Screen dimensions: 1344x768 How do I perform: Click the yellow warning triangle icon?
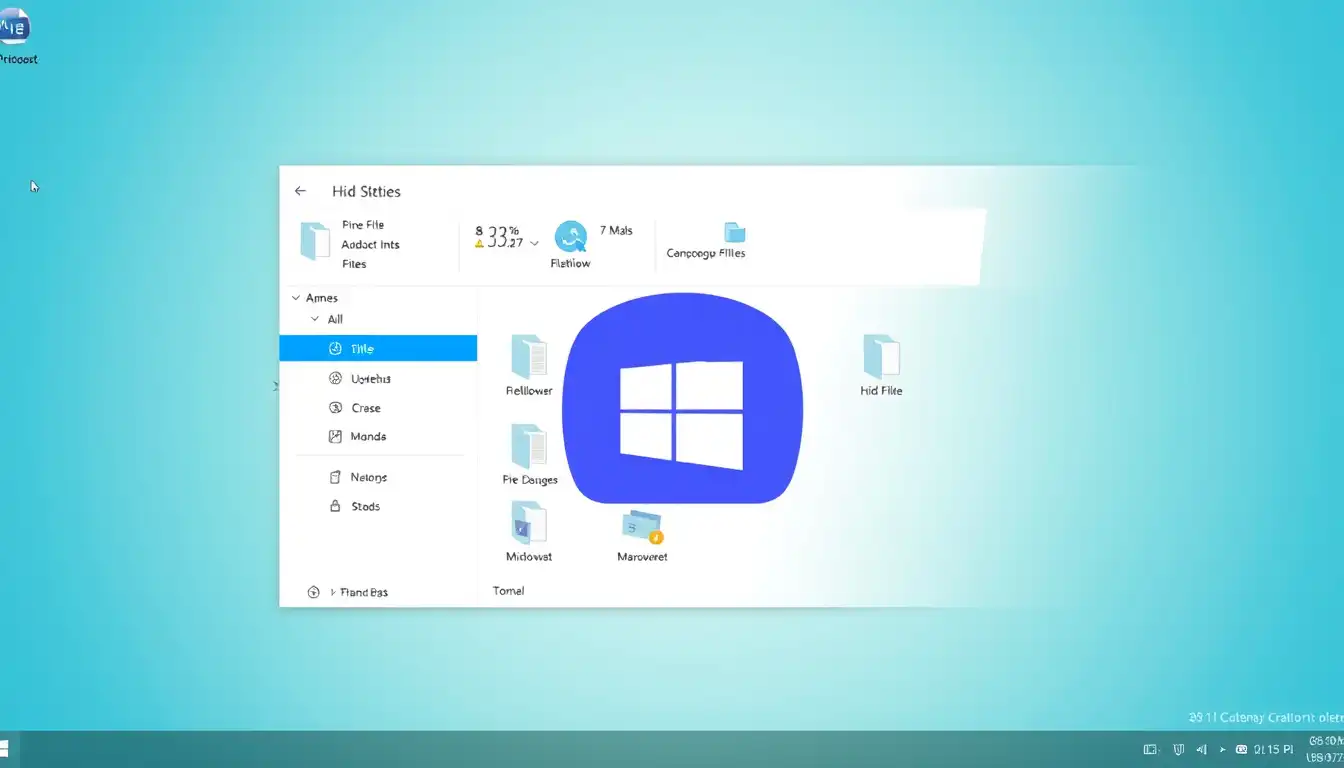coord(479,243)
